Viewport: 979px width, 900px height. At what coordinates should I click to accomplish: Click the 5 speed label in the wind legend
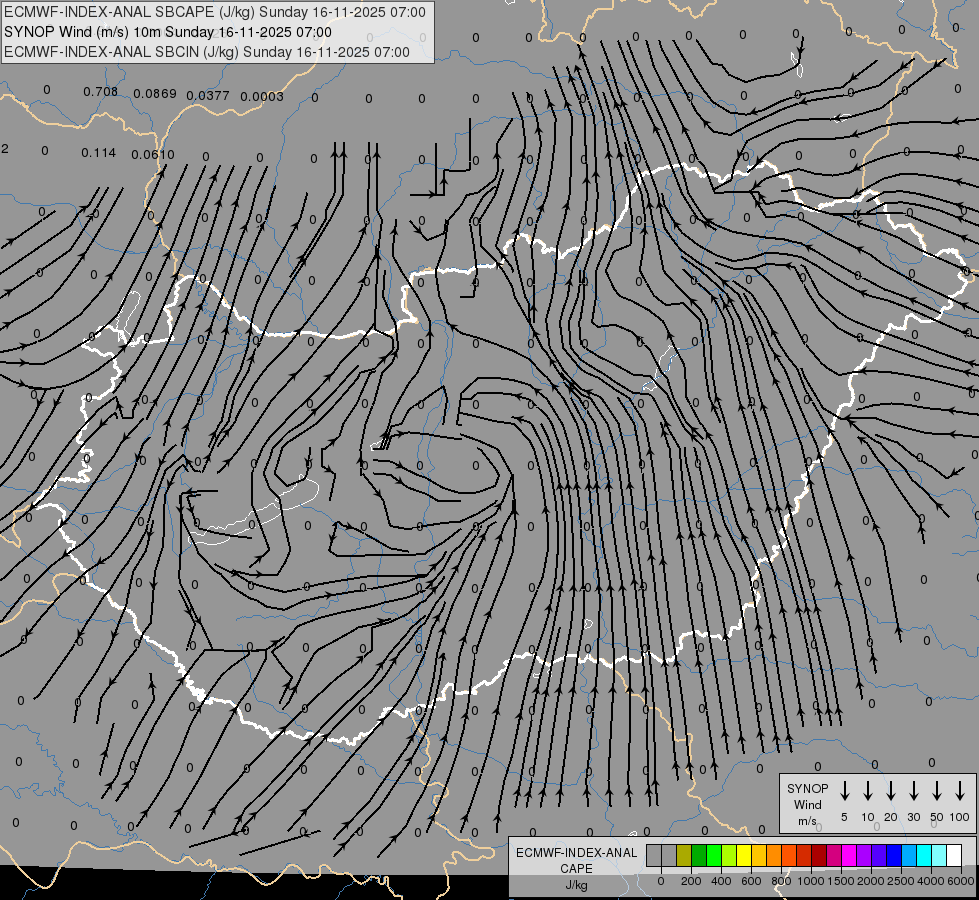[844, 817]
